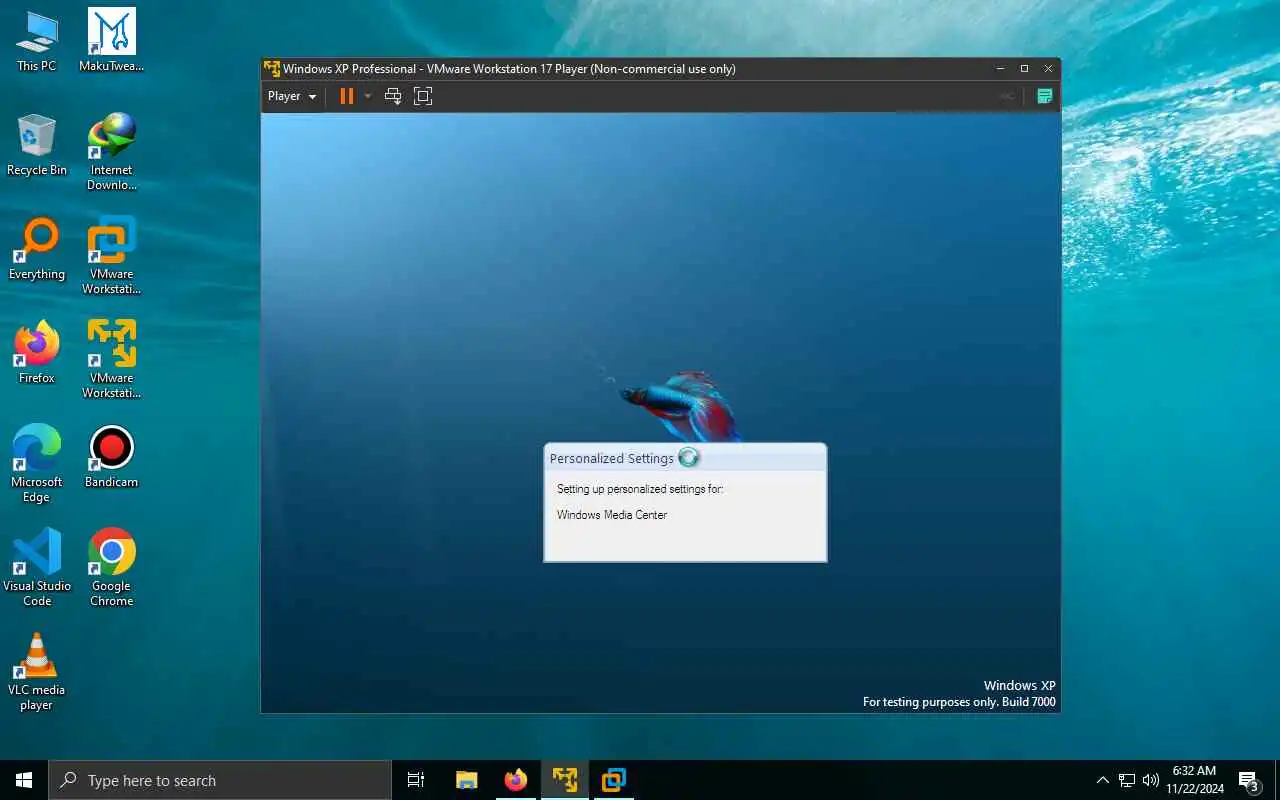Open the Player menu in VMware
The width and height of the screenshot is (1280, 800).
click(x=292, y=96)
